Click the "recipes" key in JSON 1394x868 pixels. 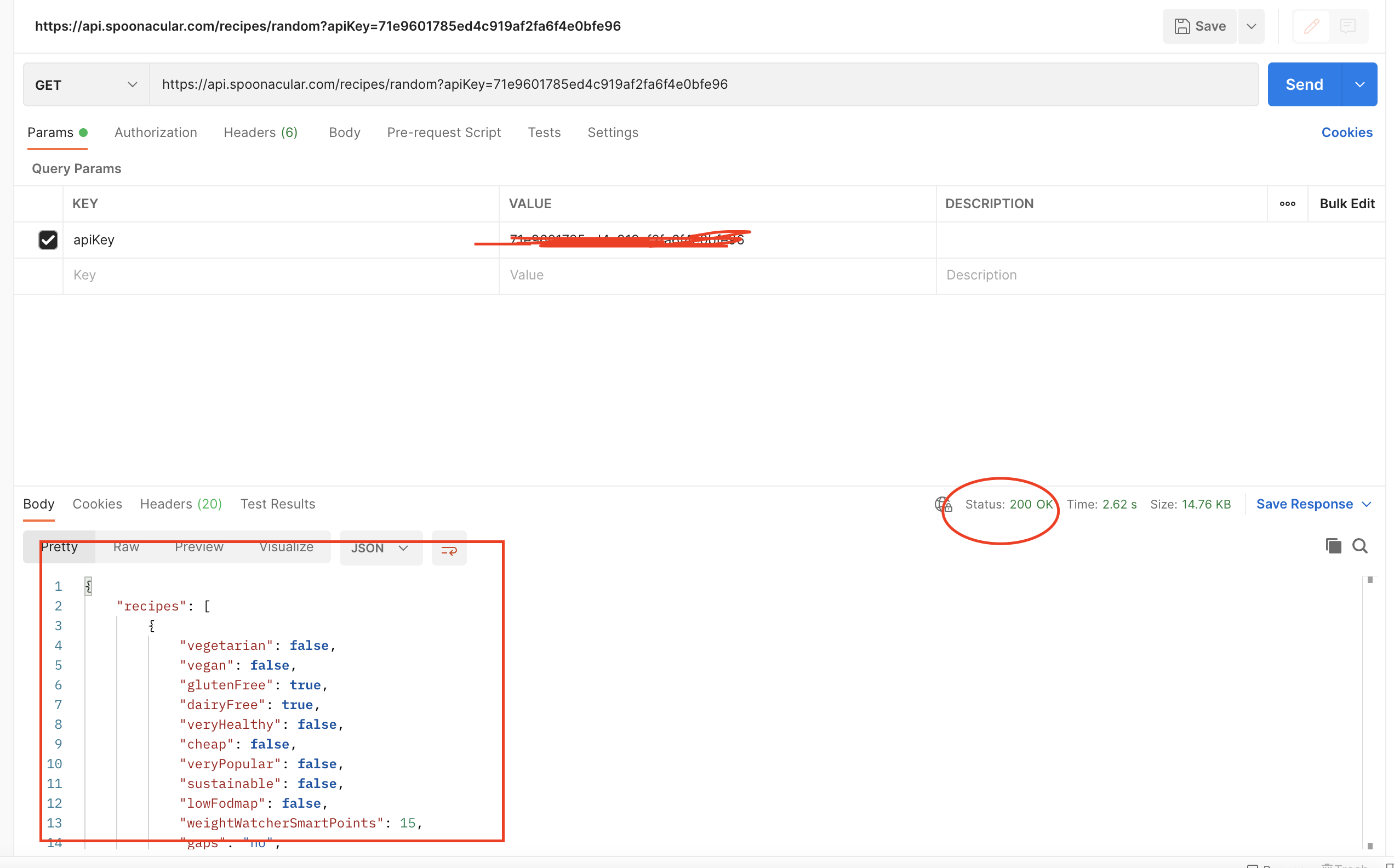pos(151,606)
